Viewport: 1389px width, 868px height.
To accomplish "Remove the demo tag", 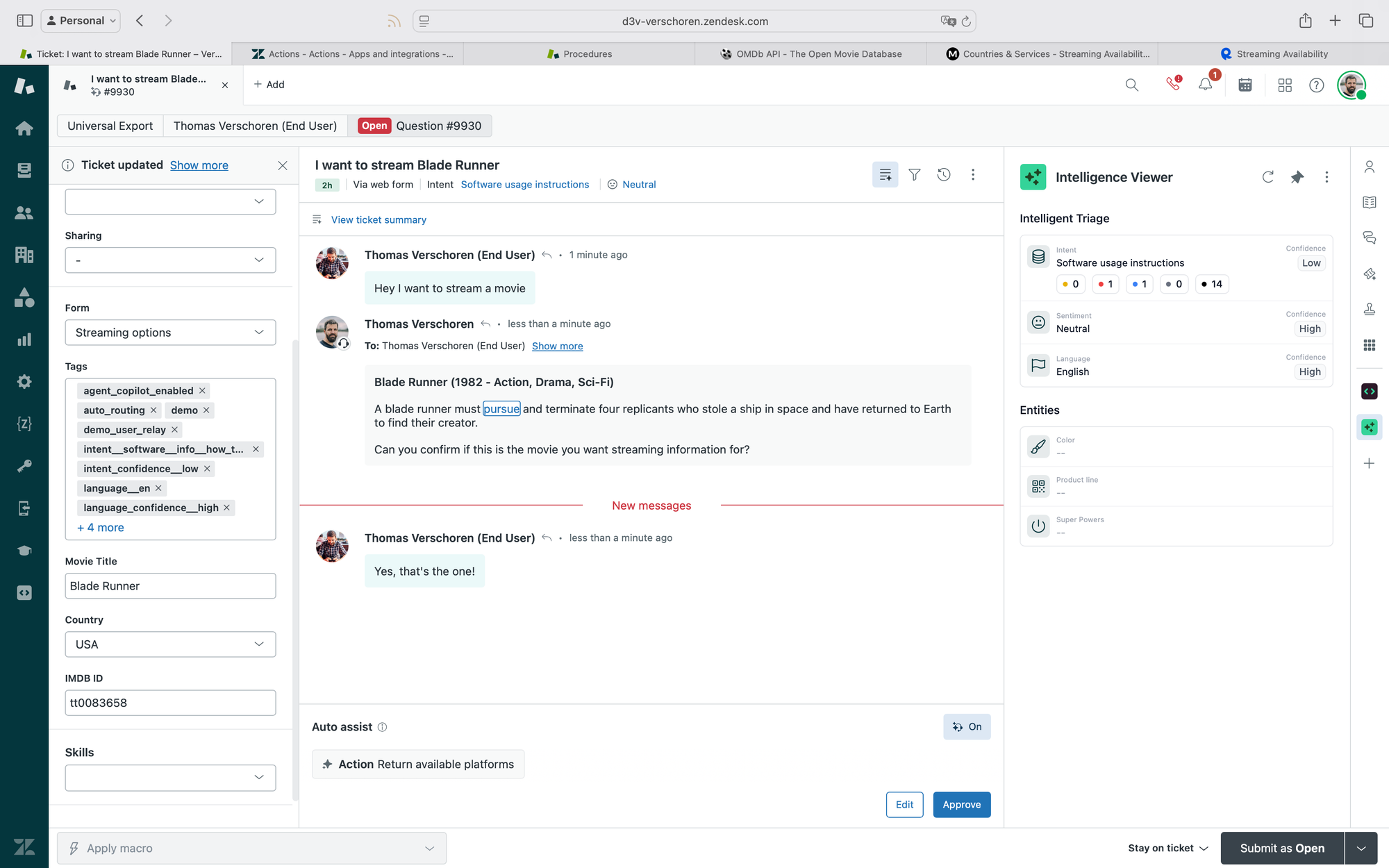I will [206, 410].
